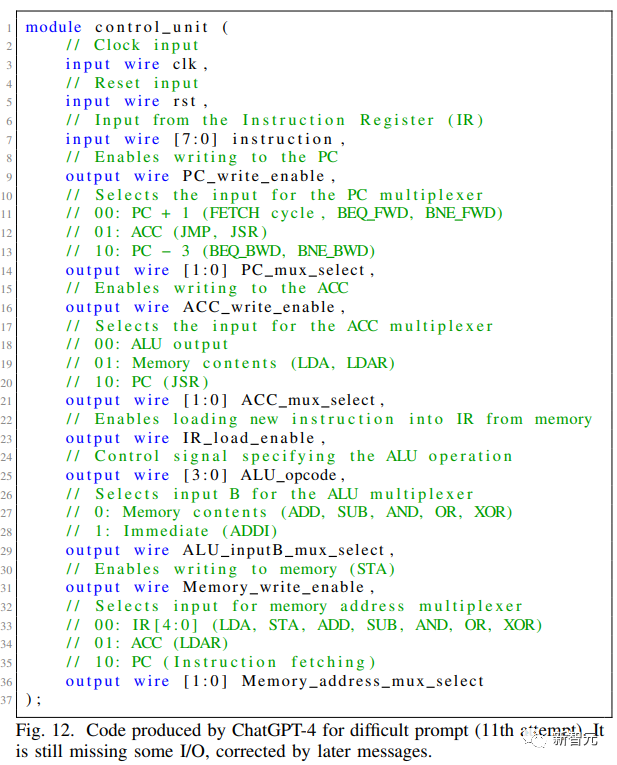Click the 'Memory_address_mux_select' output name
The height and width of the screenshot is (765, 617).
[362, 681]
